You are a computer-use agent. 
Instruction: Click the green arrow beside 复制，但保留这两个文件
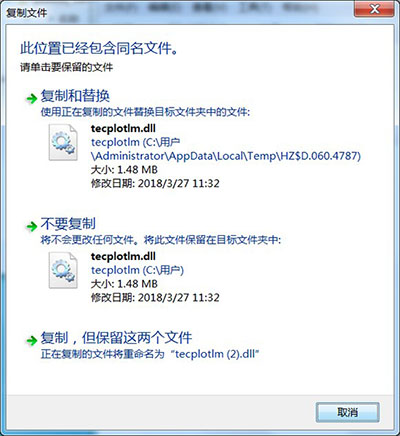pyautogui.click(x=31, y=341)
